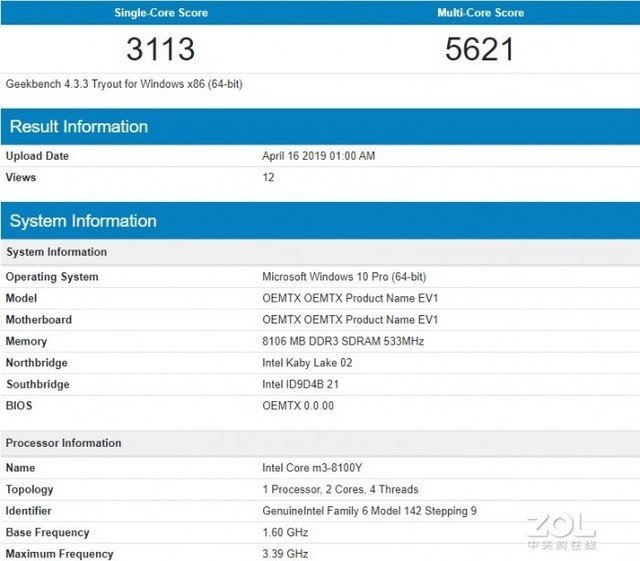Select 8106 MB DDR3 SDRAM 533MHz value

(x=343, y=341)
